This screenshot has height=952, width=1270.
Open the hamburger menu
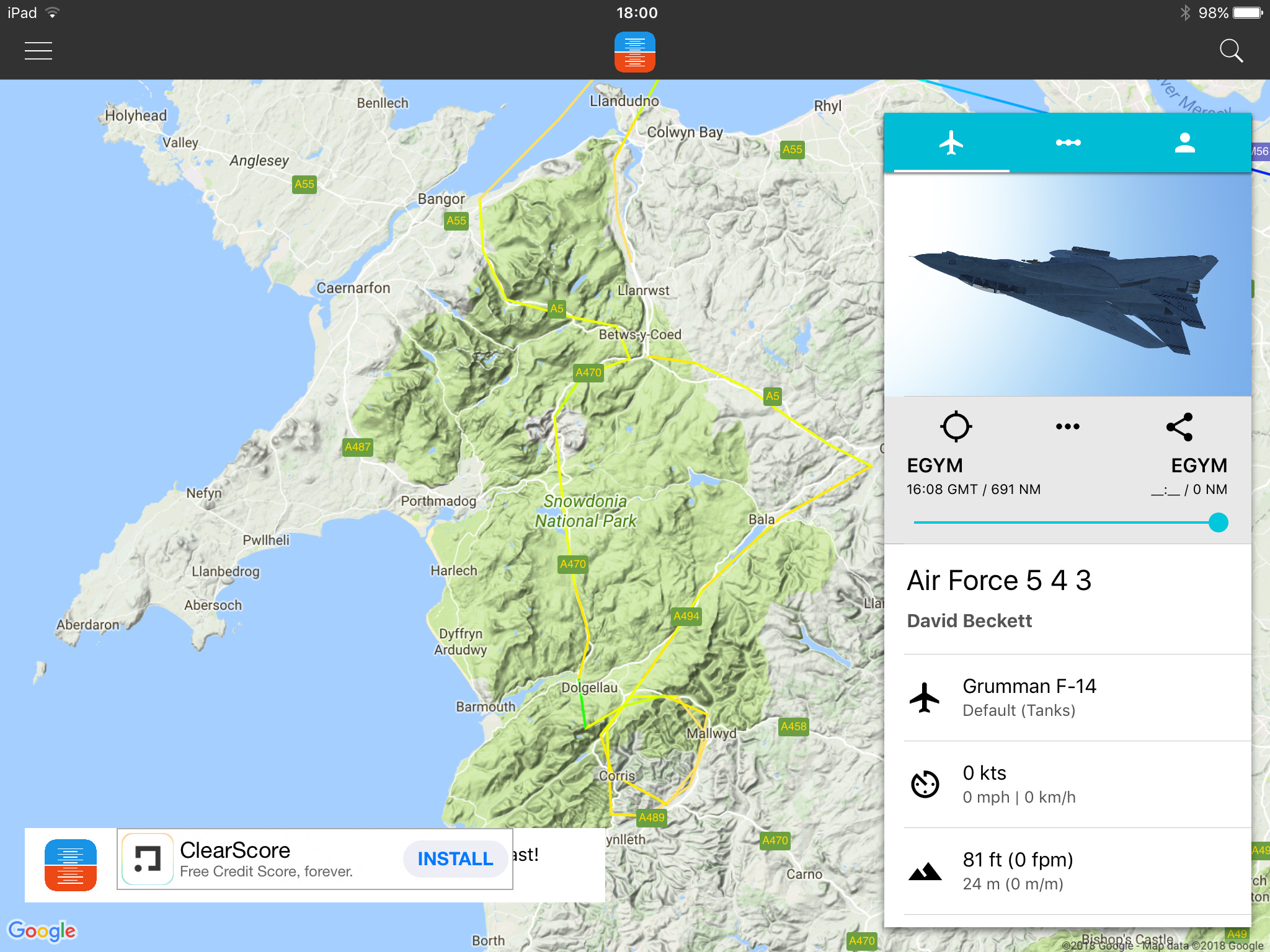pos(38,51)
